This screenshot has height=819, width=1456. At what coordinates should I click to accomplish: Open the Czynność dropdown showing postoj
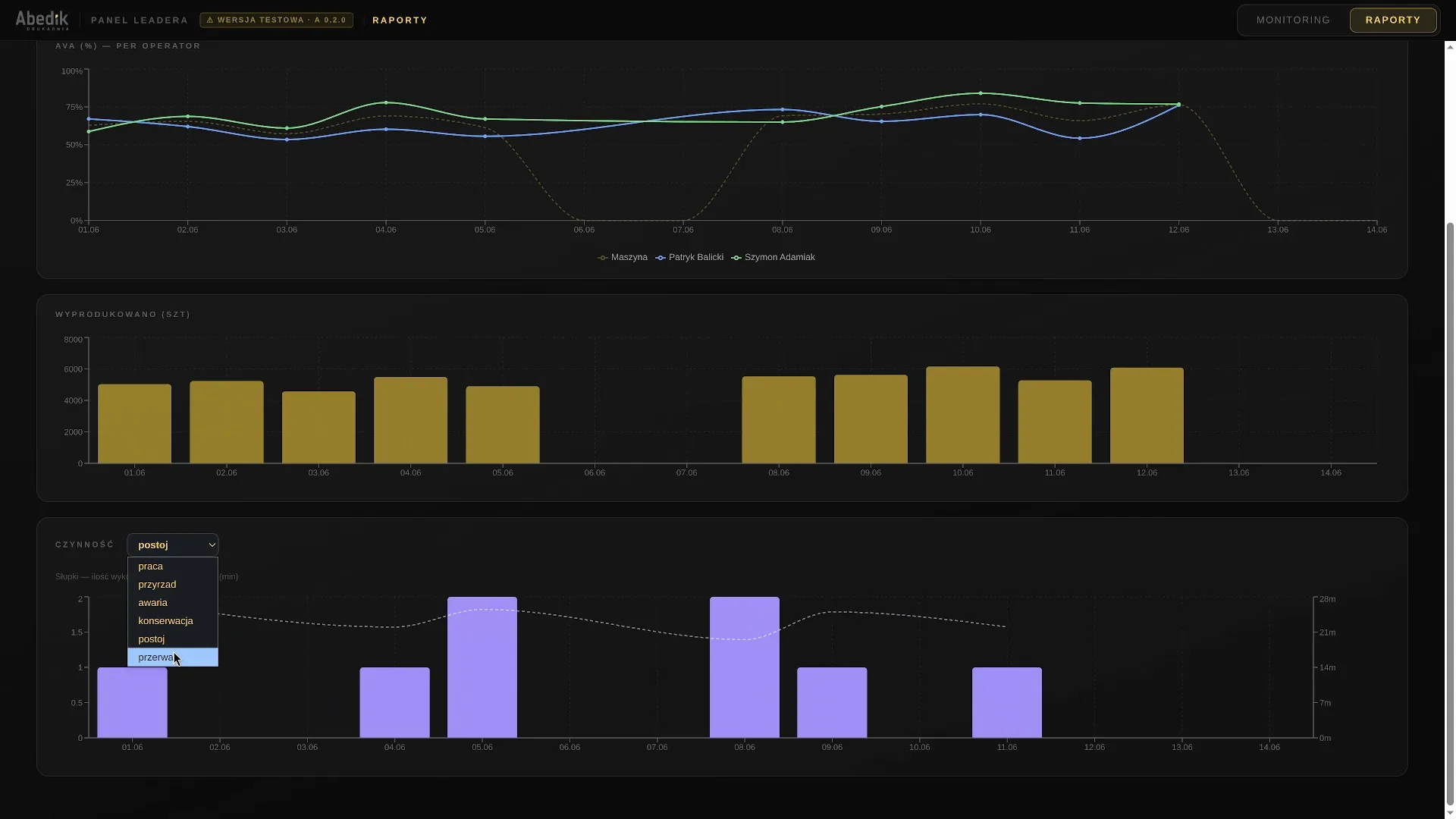coord(173,544)
